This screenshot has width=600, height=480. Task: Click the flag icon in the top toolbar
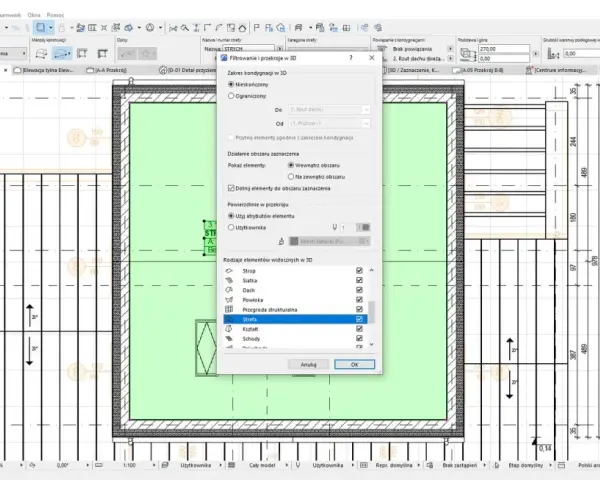click(257, 28)
